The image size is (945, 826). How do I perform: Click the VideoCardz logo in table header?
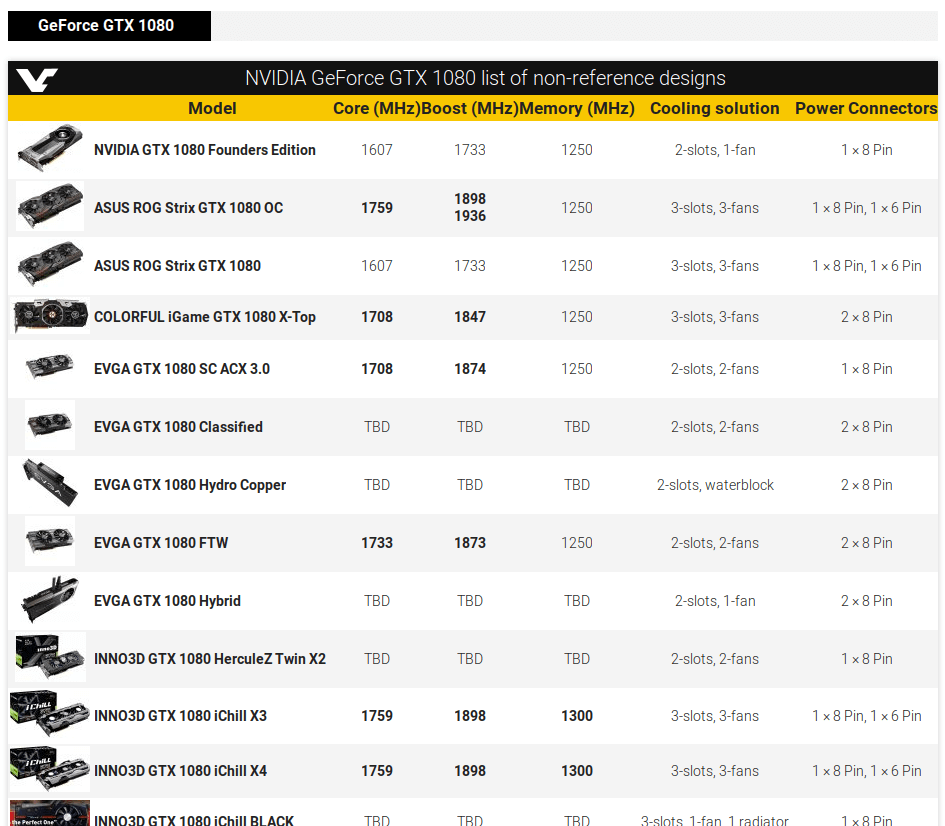37,79
